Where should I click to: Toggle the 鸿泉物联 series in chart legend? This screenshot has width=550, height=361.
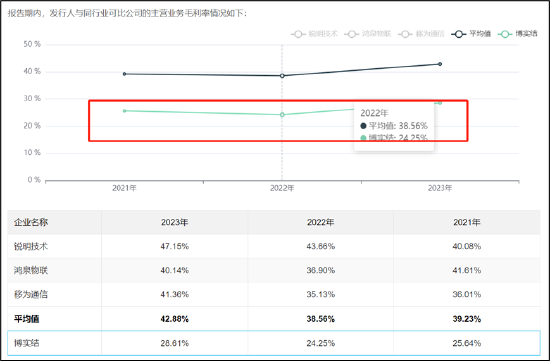tap(368, 34)
